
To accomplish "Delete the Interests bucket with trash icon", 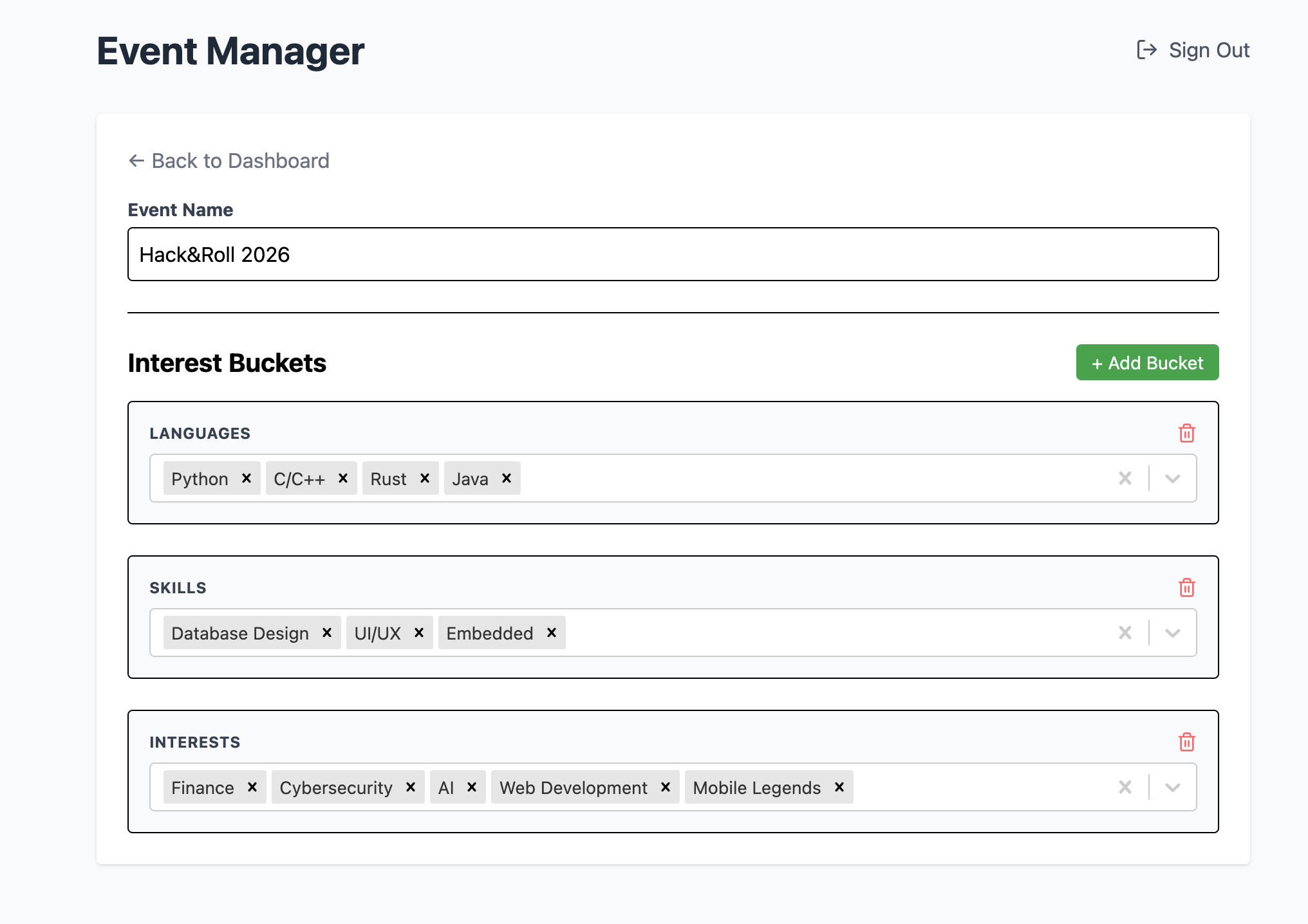I will tap(1186, 742).
